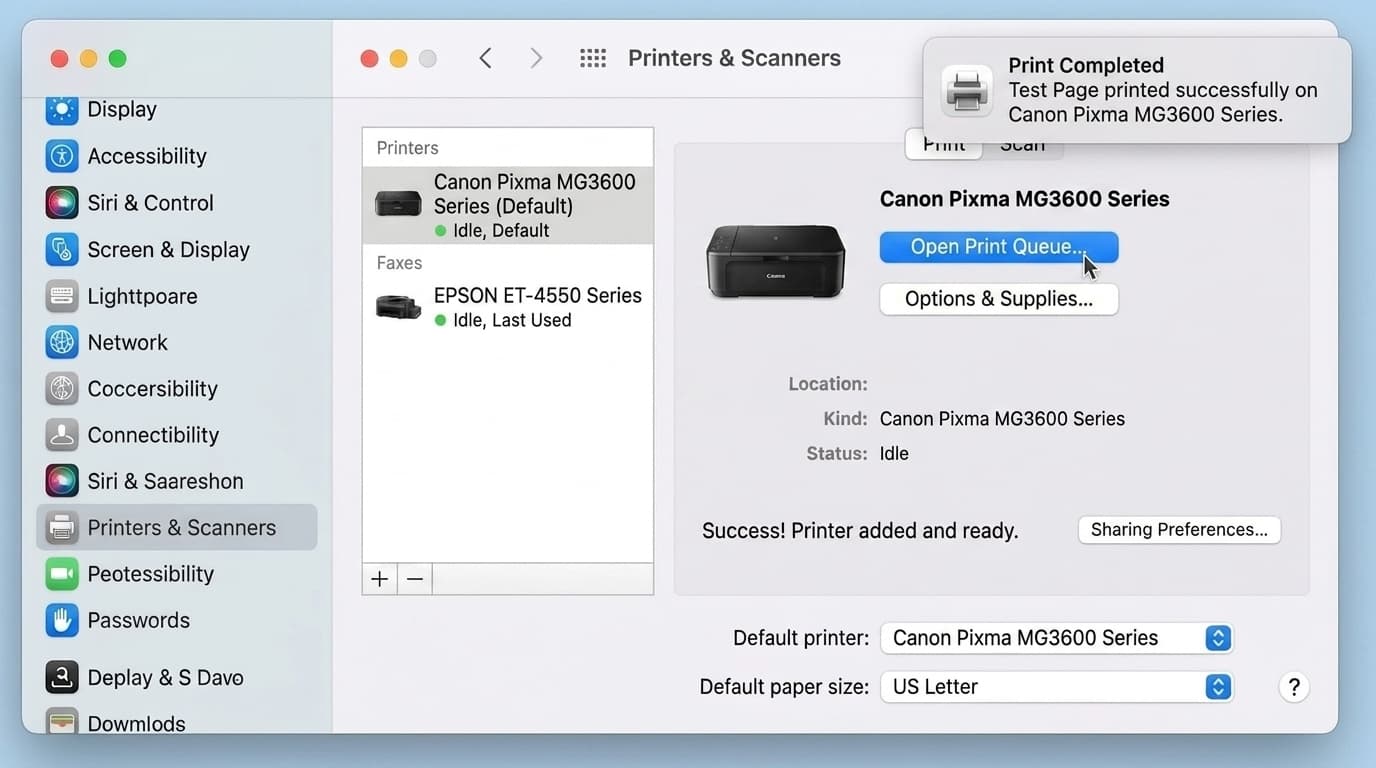Click the bold Canon Pixma MG3600 Series heading
This screenshot has height=768, width=1376.
tap(1024, 199)
